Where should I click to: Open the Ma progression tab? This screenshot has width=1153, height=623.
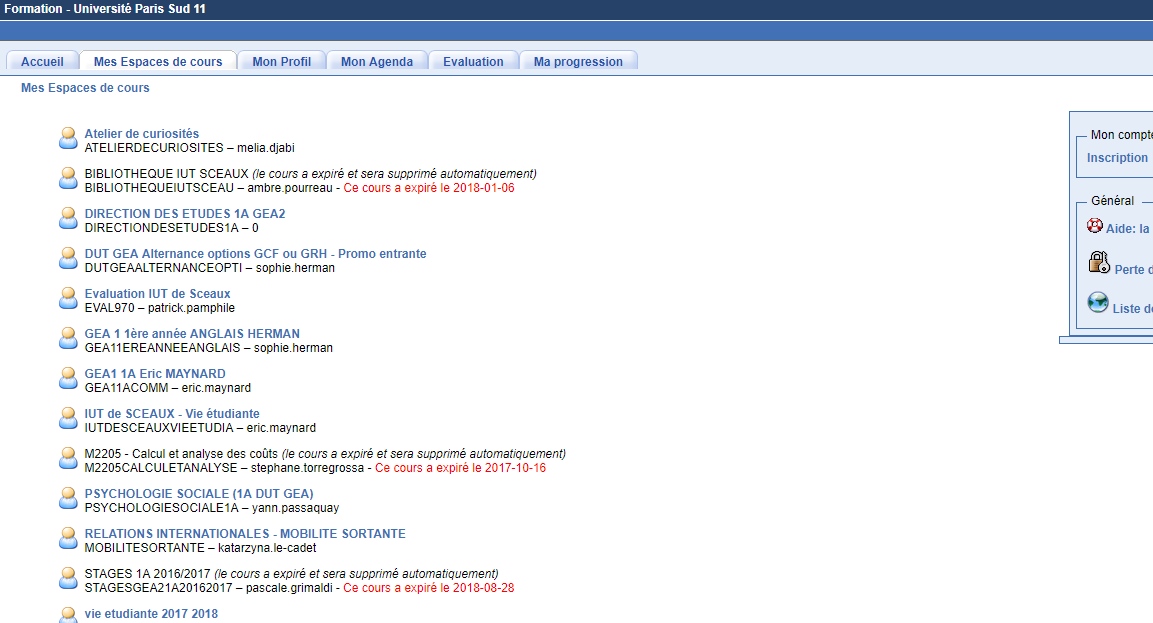pyautogui.click(x=578, y=62)
